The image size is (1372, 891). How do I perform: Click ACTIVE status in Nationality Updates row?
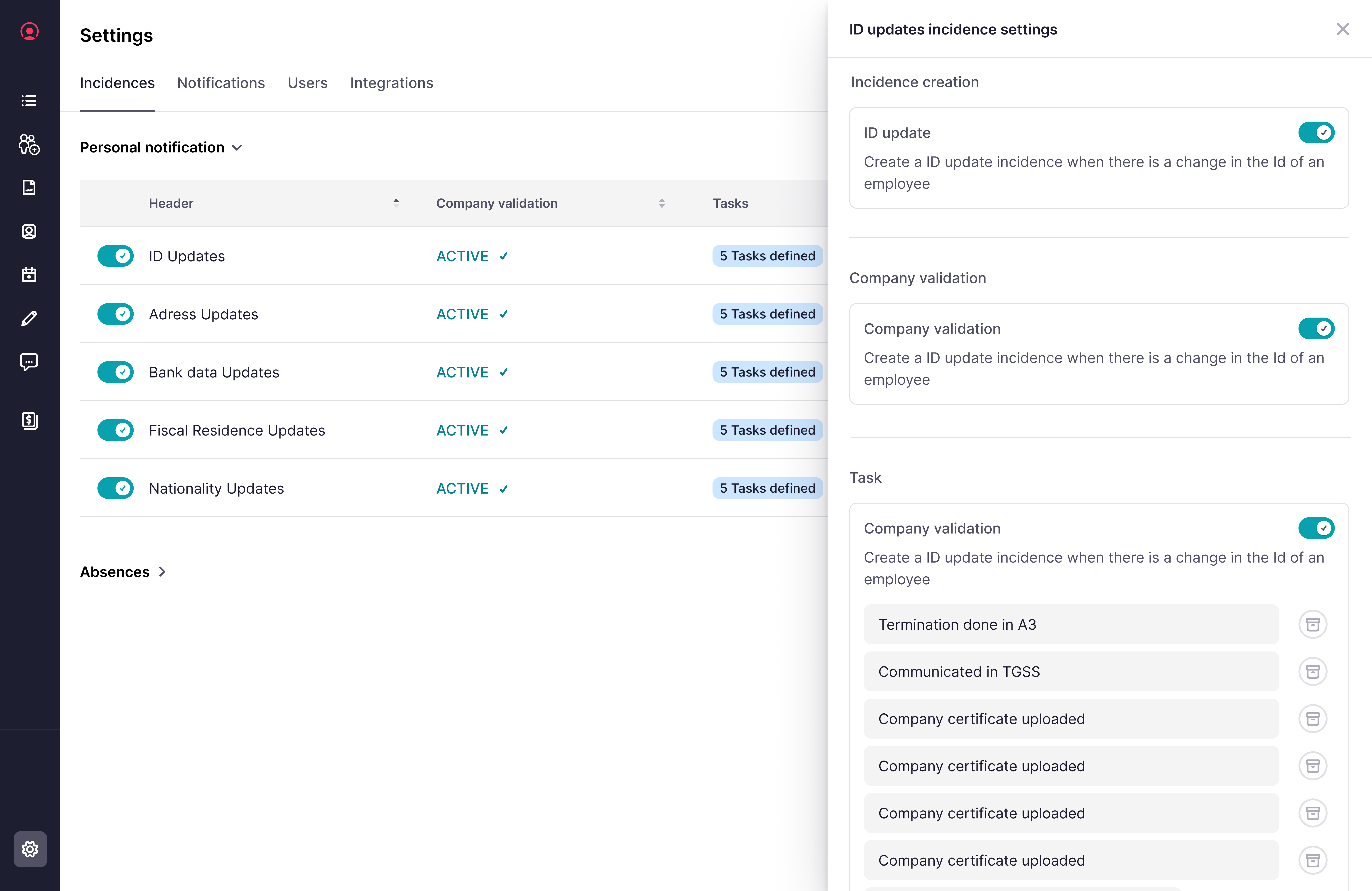(x=472, y=489)
